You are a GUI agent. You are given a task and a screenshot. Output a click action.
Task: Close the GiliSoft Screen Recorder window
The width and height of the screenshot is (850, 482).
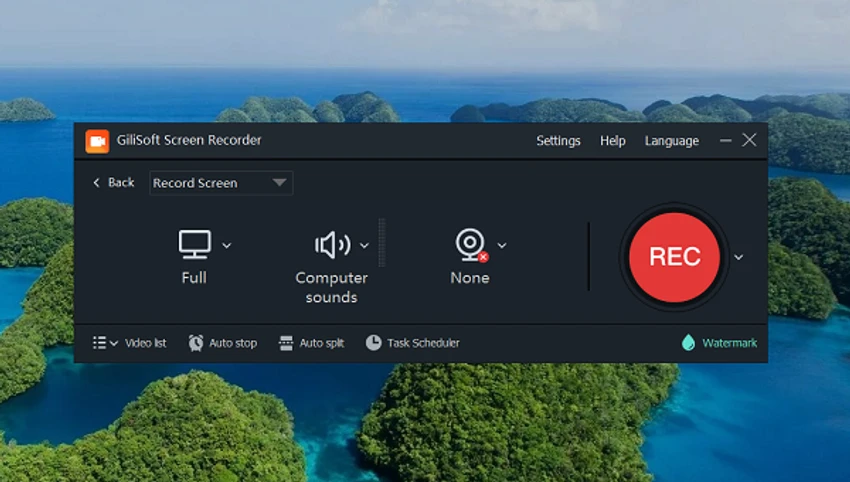[749, 140]
